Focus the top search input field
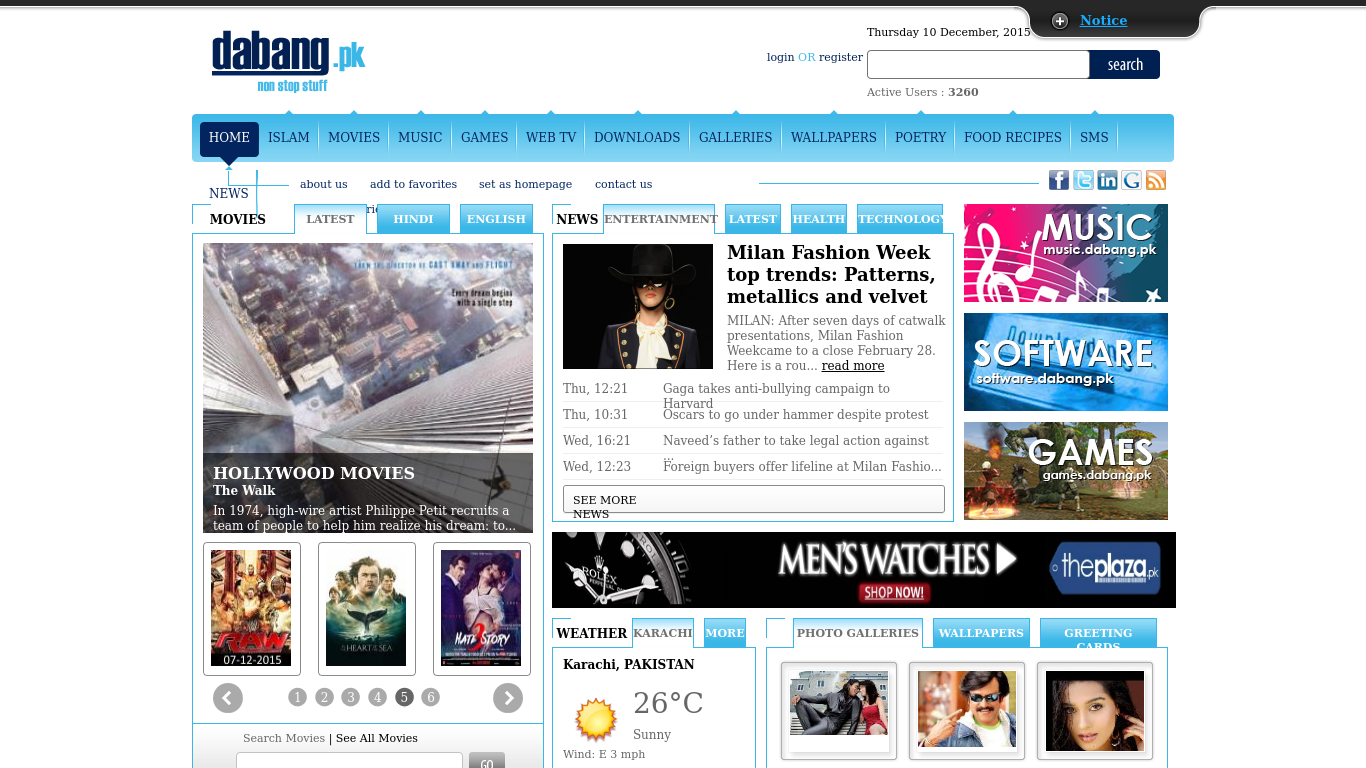 (x=978, y=64)
